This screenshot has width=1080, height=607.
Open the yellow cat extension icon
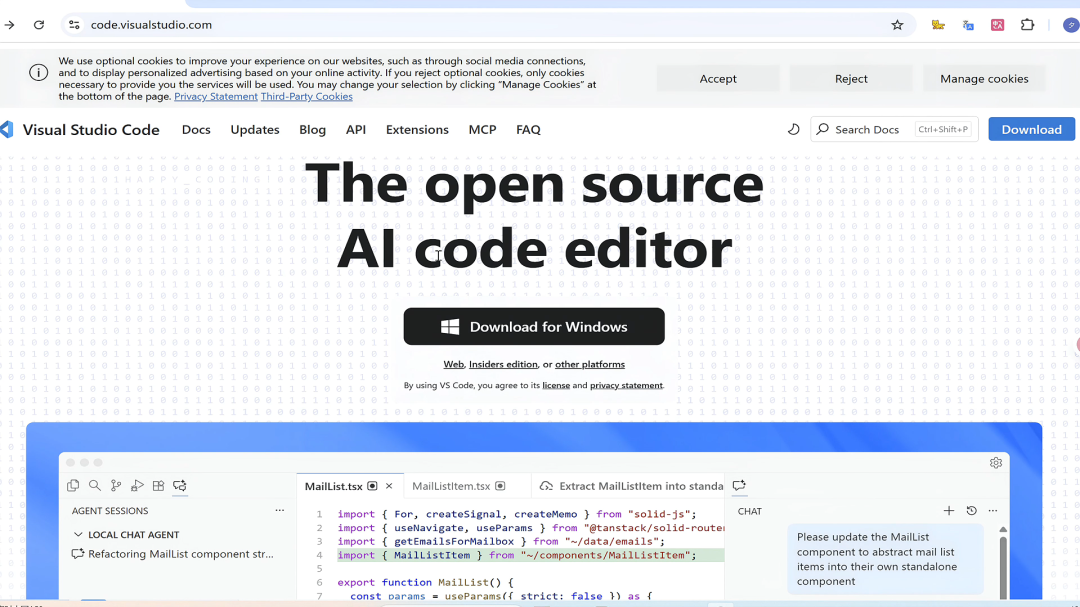[x=938, y=25]
